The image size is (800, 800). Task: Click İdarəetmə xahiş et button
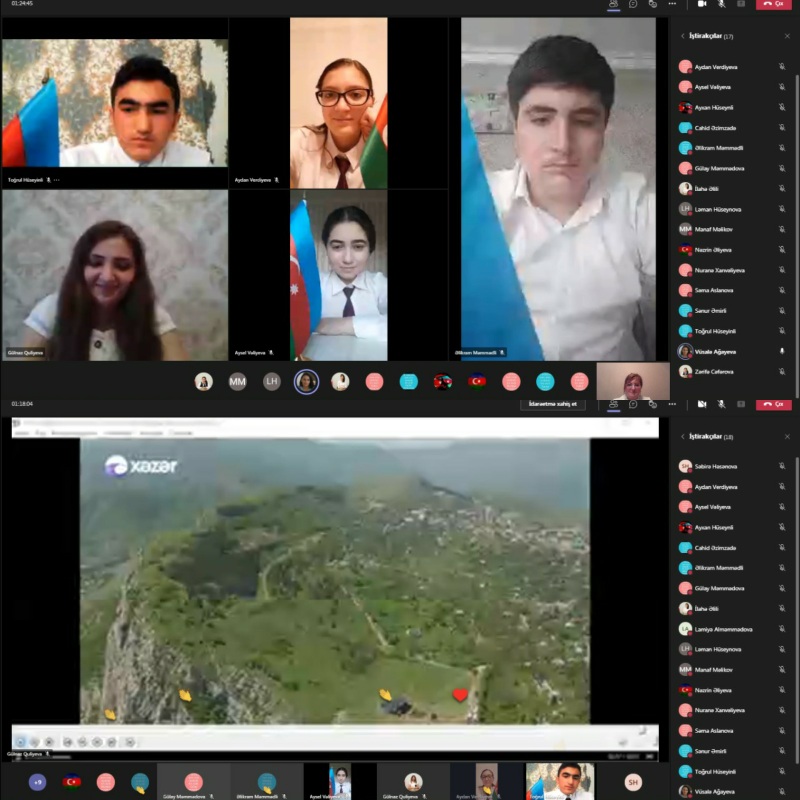click(x=553, y=404)
